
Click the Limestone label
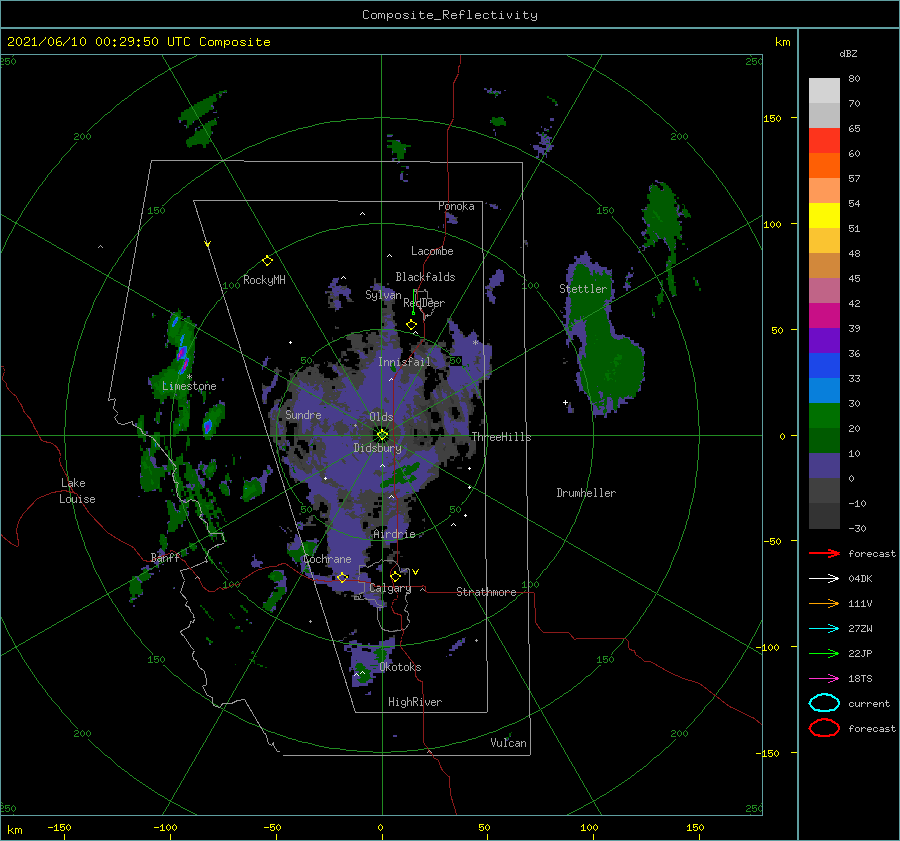click(x=189, y=386)
